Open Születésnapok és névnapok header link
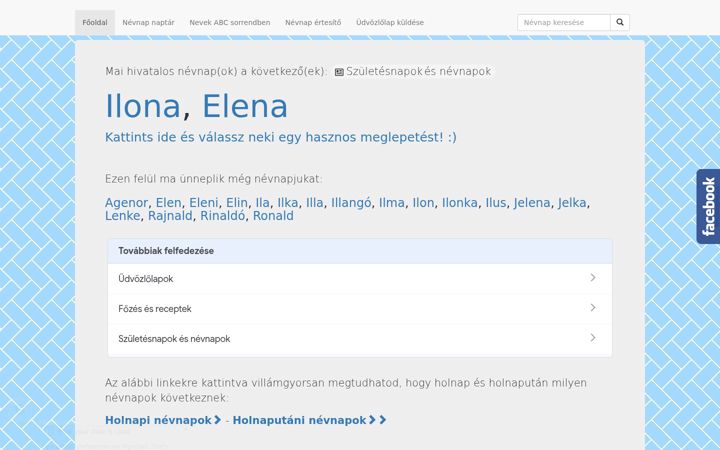Viewport: 720px width, 450px height. tap(418, 72)
